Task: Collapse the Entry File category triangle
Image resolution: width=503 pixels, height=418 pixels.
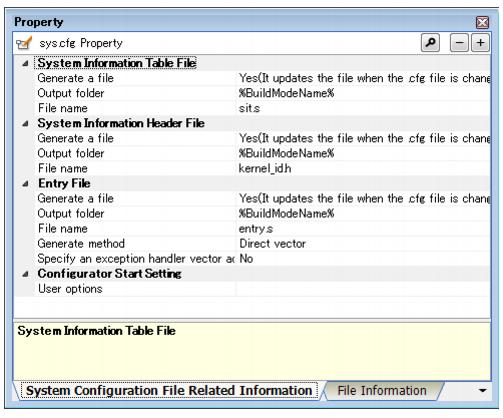Action: 25,184
